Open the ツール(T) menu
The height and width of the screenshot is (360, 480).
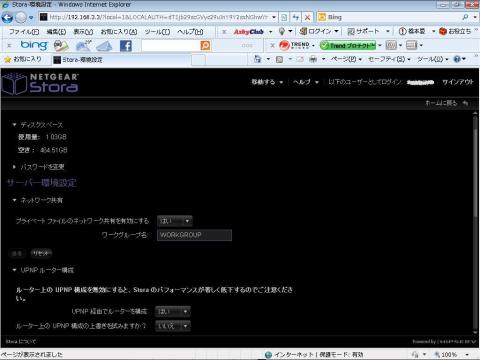(x=157, y=32)
